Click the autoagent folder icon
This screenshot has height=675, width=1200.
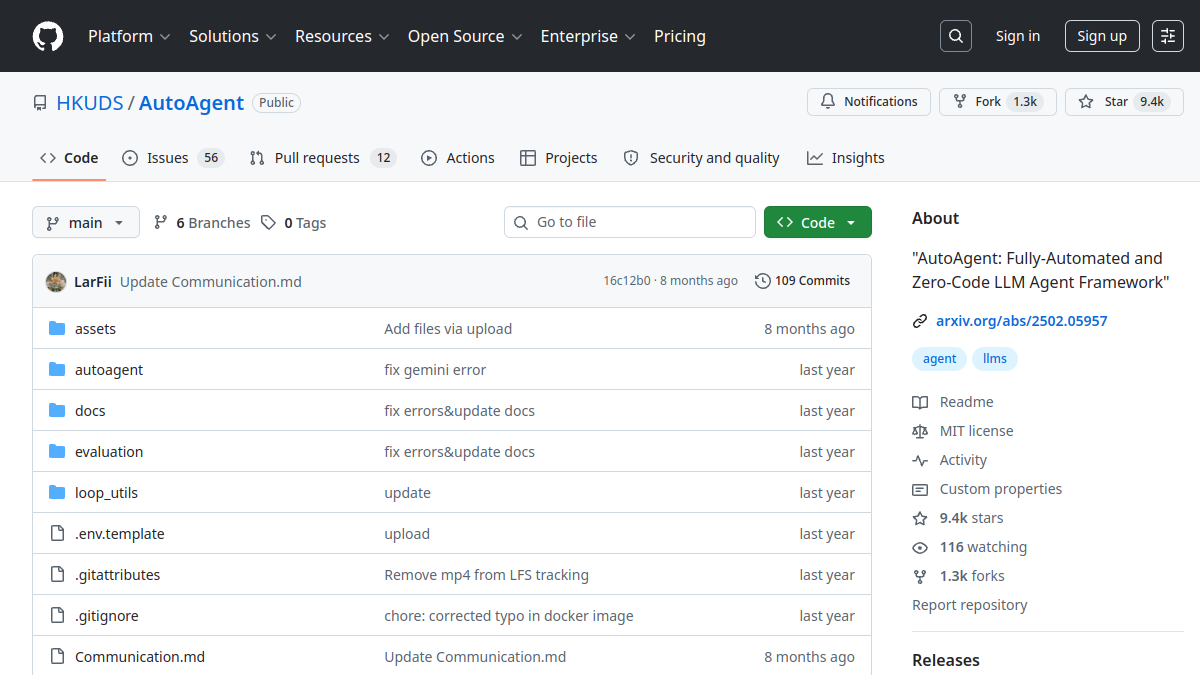[57, 370]
